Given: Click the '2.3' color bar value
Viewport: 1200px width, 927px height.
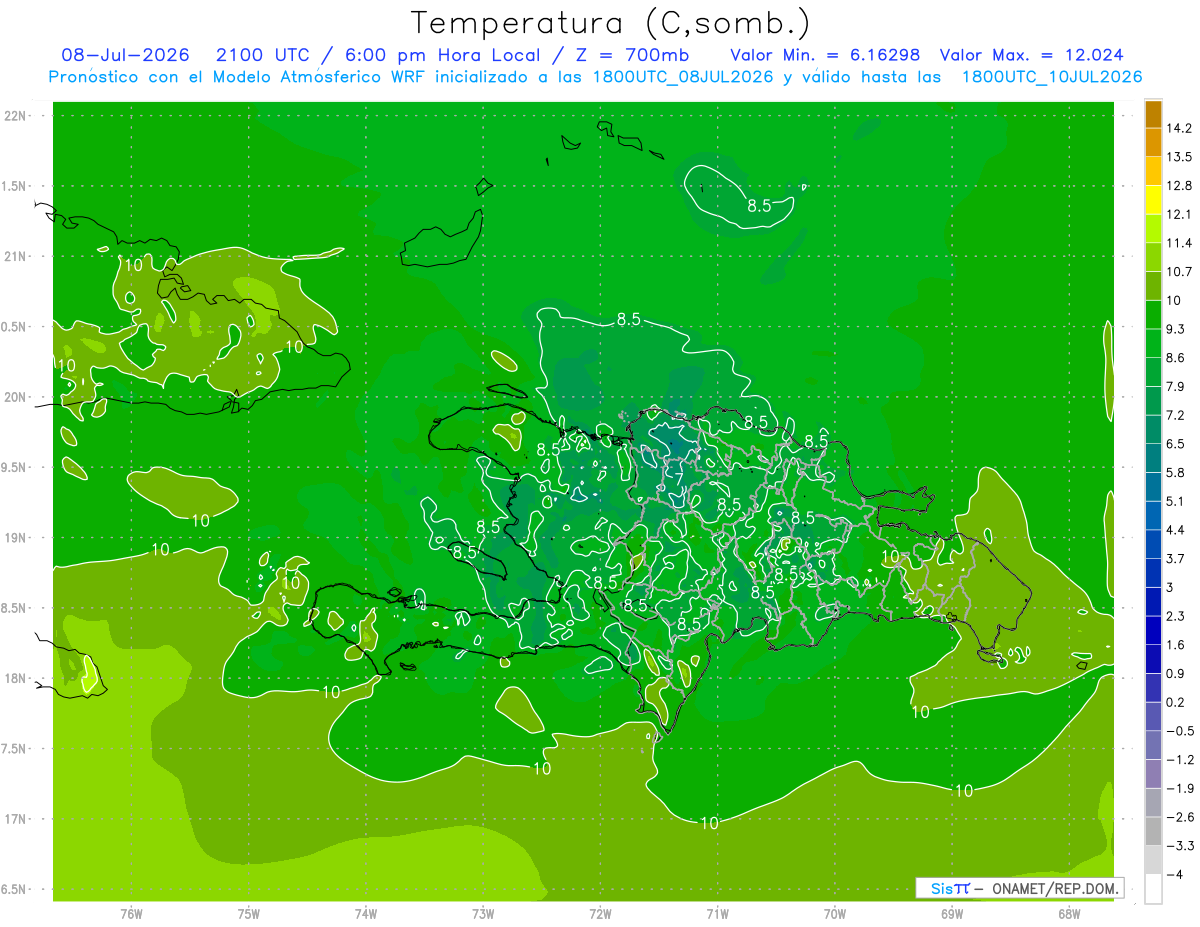Looking at the screenshot, I should coord(1175,616).
